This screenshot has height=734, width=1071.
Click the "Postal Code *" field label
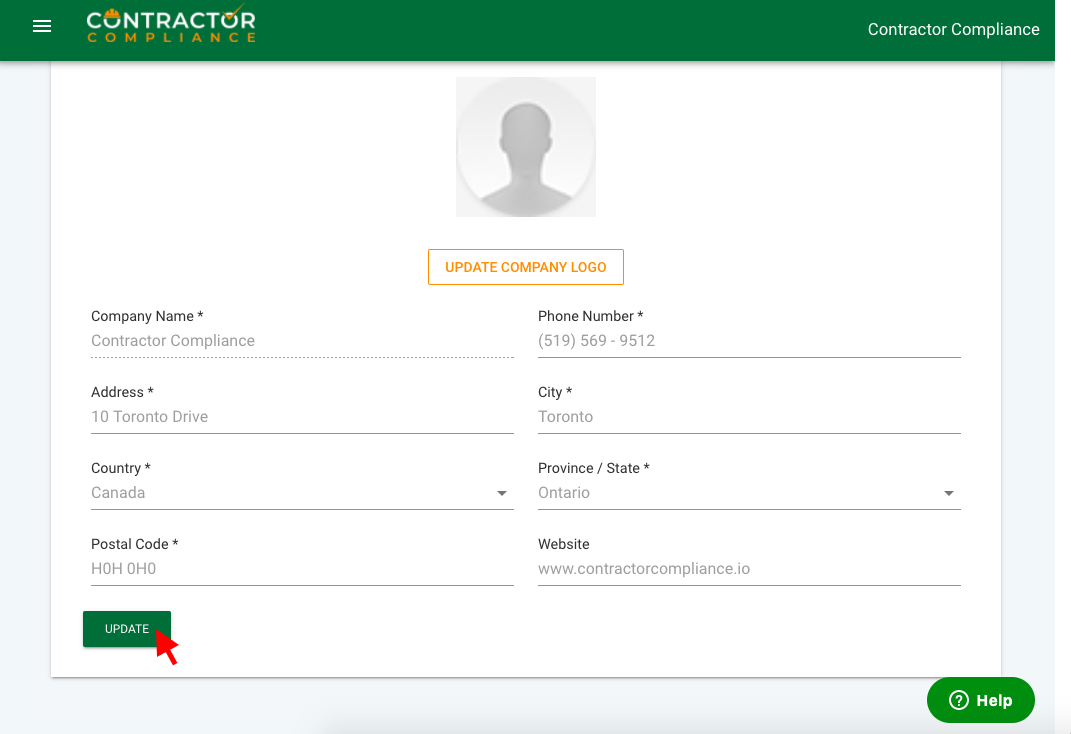134,544
